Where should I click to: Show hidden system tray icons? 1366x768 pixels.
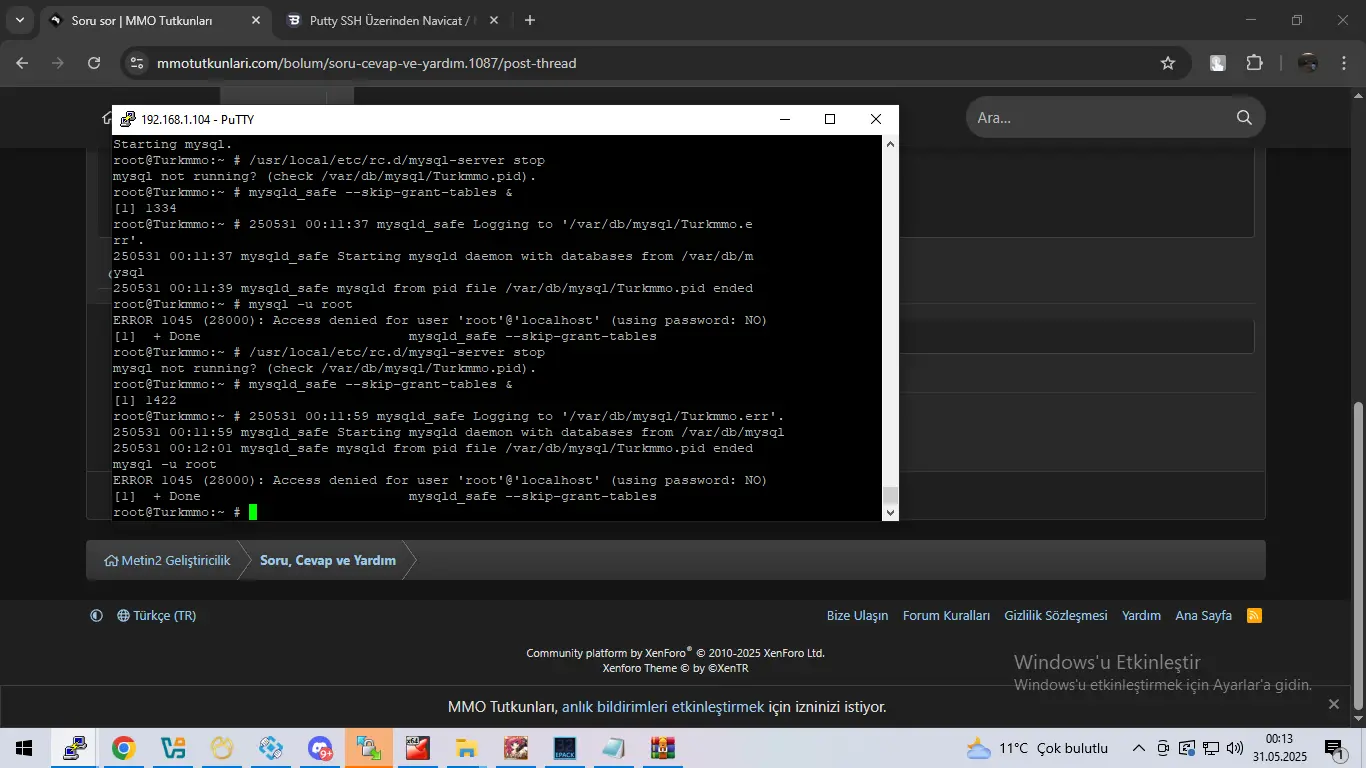coord(1138,748)
